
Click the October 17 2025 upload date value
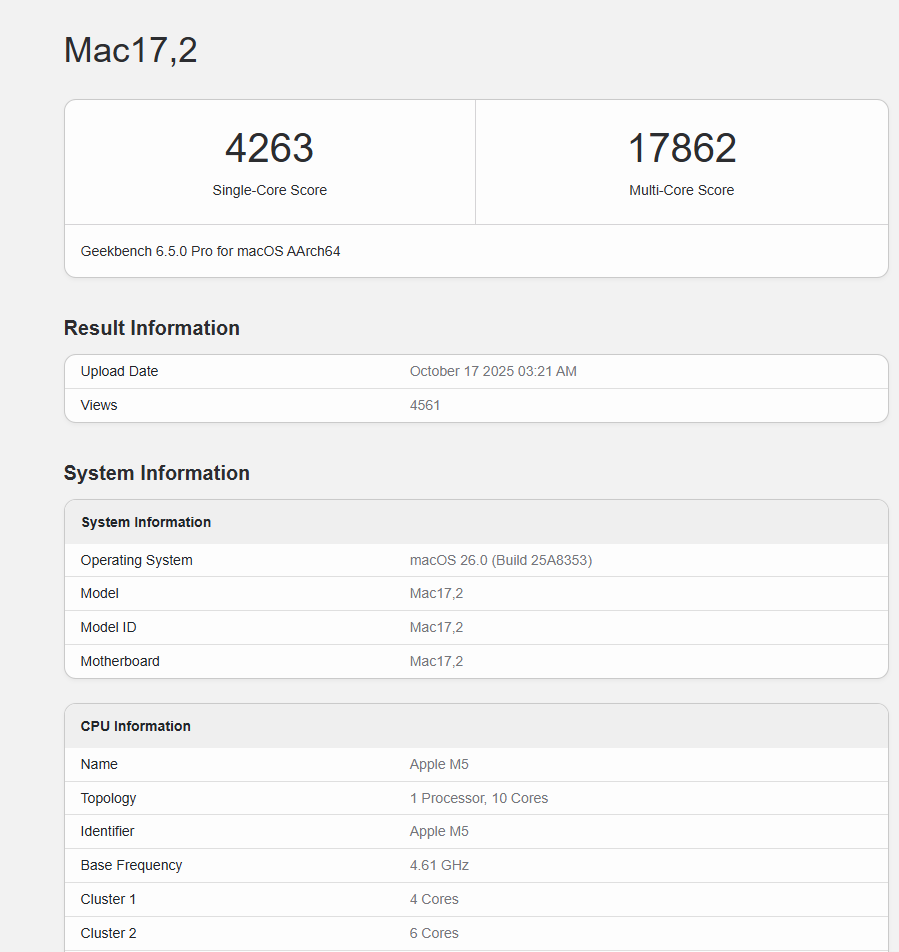tap(493, 371)
